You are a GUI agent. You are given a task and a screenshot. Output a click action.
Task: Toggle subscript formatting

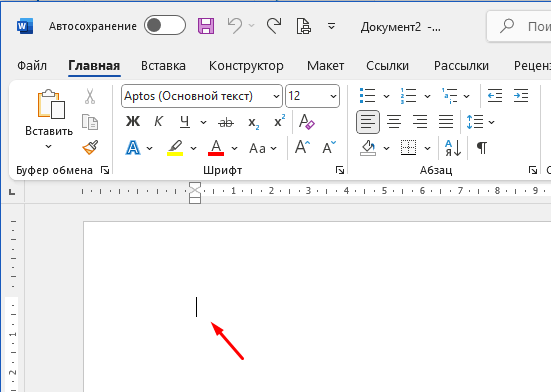253,123
